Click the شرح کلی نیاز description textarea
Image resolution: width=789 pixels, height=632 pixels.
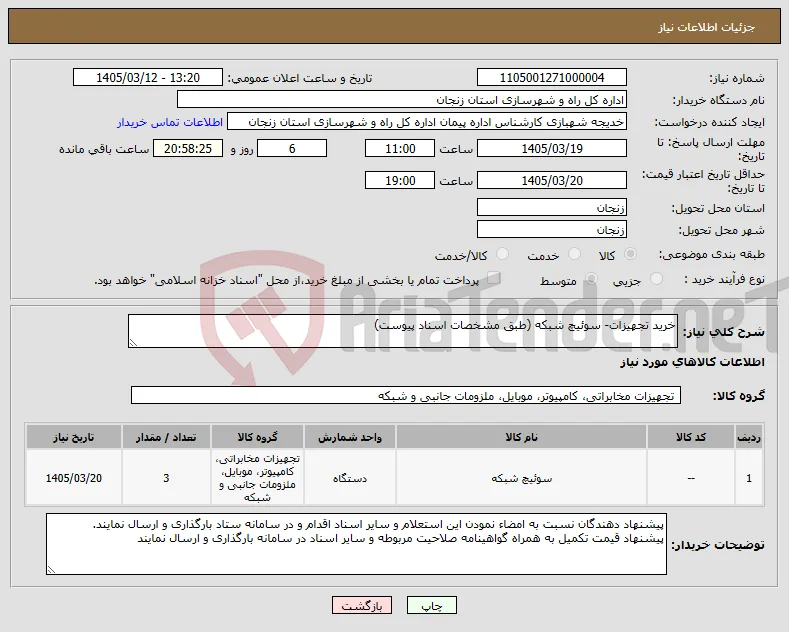point(403,331)
